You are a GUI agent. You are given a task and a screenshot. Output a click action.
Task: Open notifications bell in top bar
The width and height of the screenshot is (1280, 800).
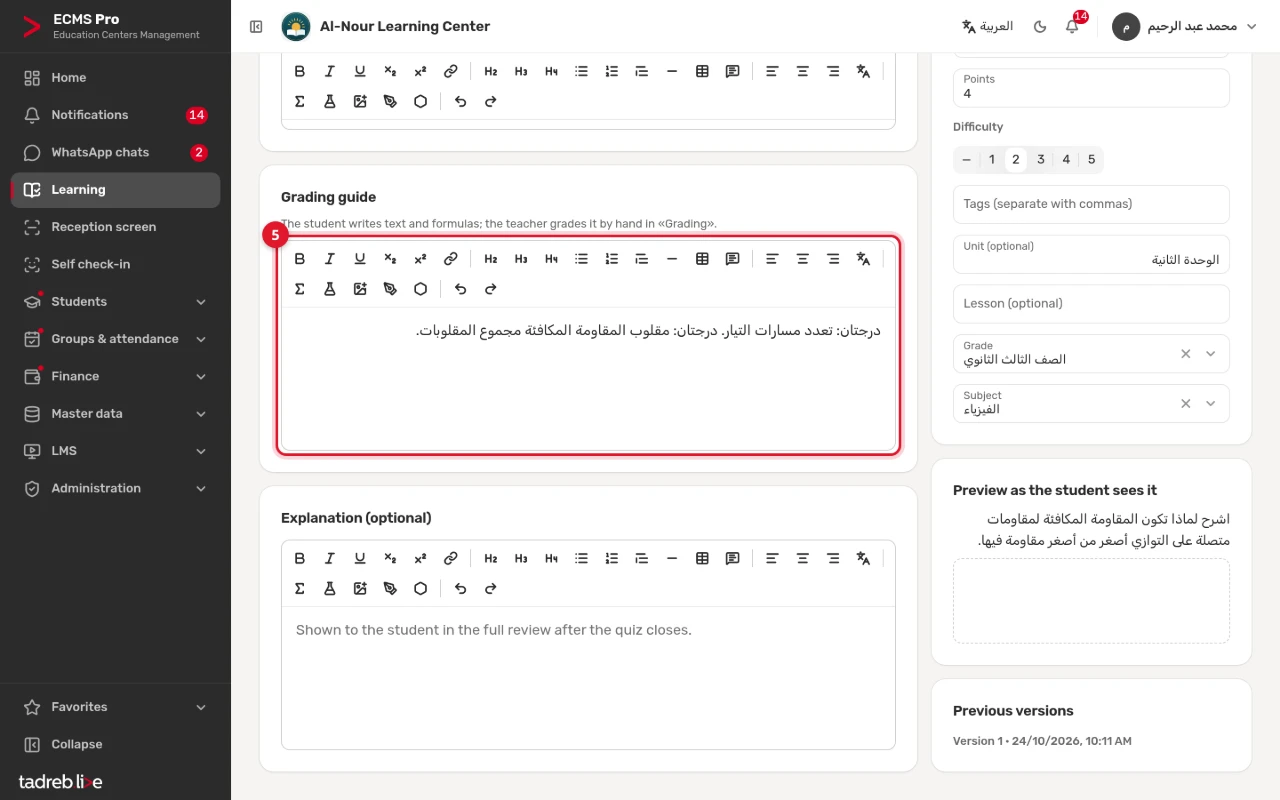click(1072, 26)
